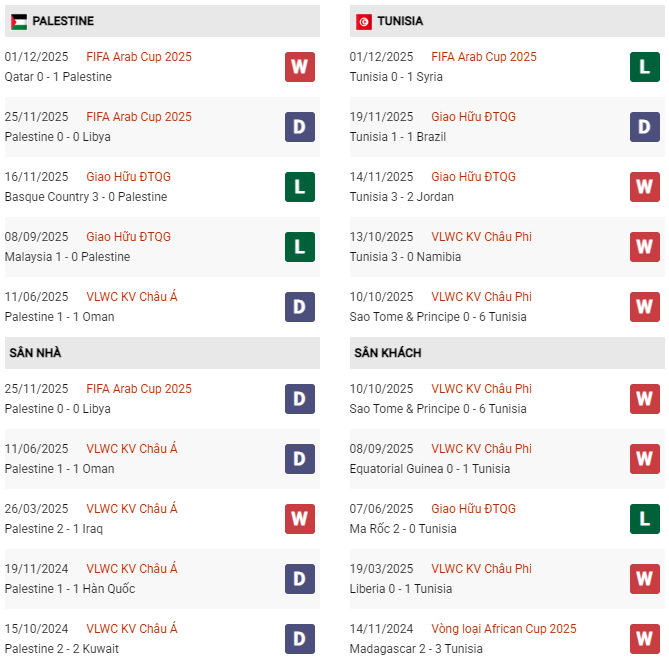Click the D badge for Palestine 2 - 2 Kuwait

tap(299, 639)
